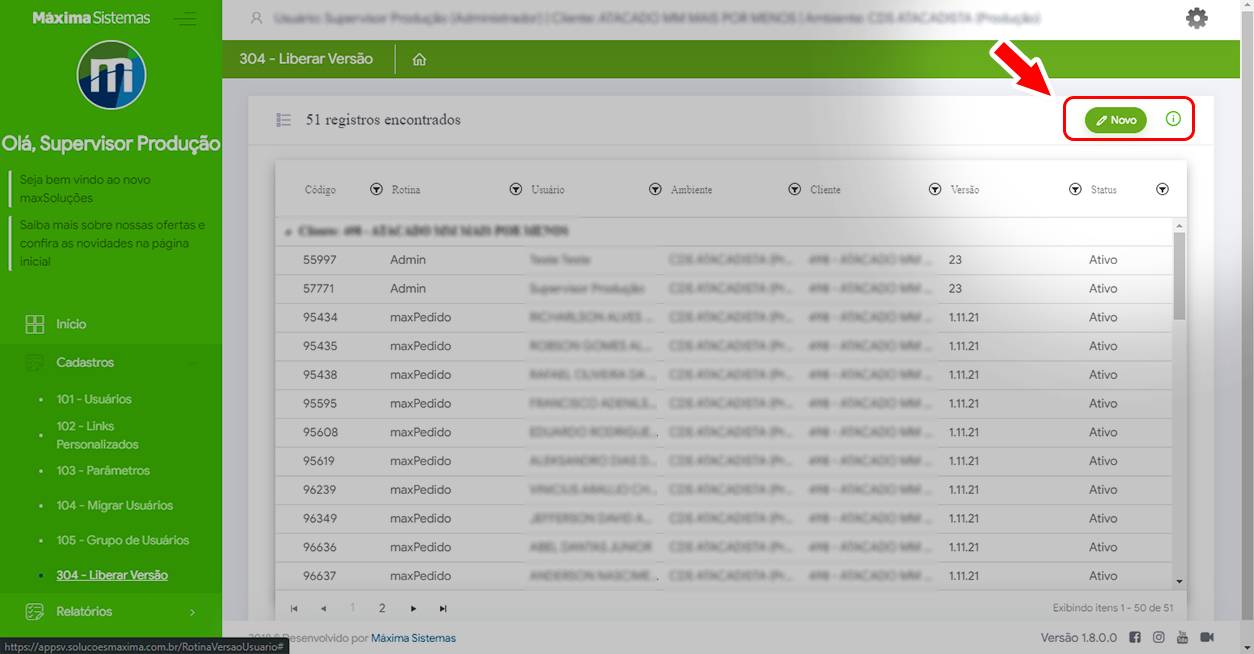Follow the Máxima Sistemas footer link

pyautogui.click(x=413, y=638)
